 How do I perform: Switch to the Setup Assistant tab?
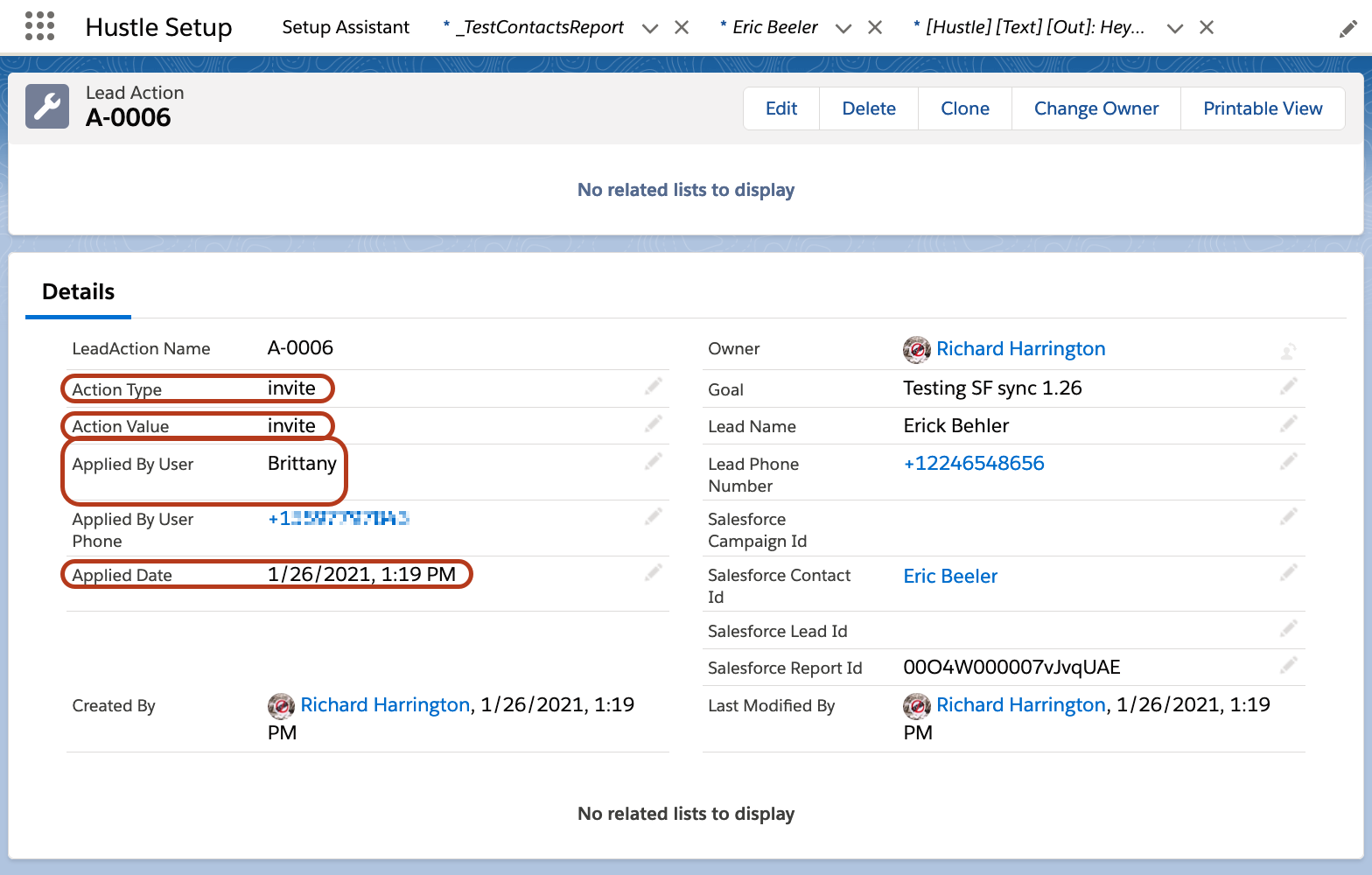coord(346,27)
